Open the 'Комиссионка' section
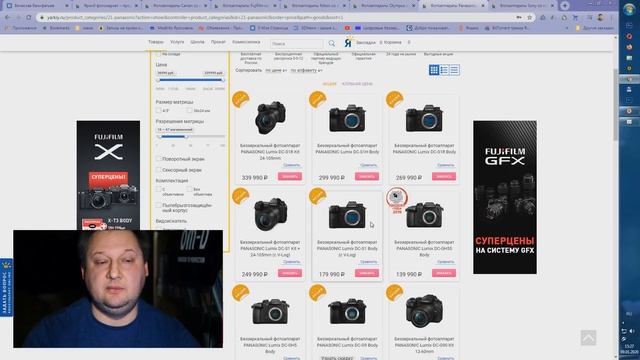Screen dimensions: 640x360 coord(246,42)
